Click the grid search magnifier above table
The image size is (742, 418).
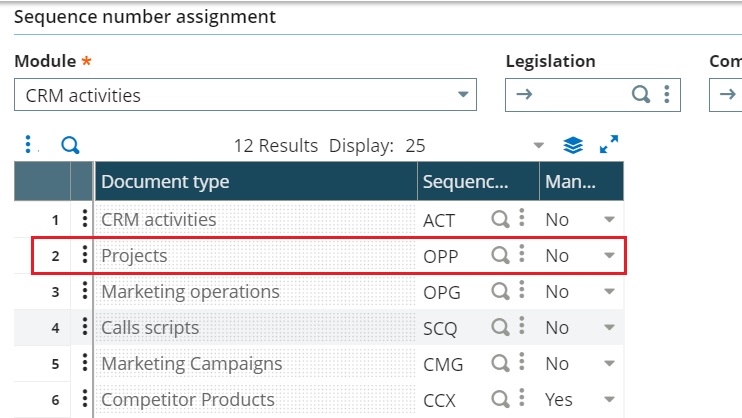pos(70,145)
